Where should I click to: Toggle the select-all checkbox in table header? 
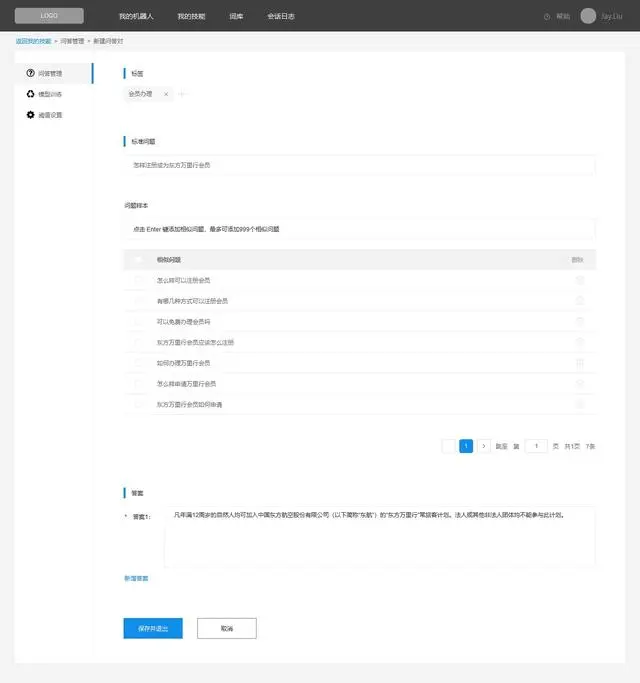tap(139, 260)
